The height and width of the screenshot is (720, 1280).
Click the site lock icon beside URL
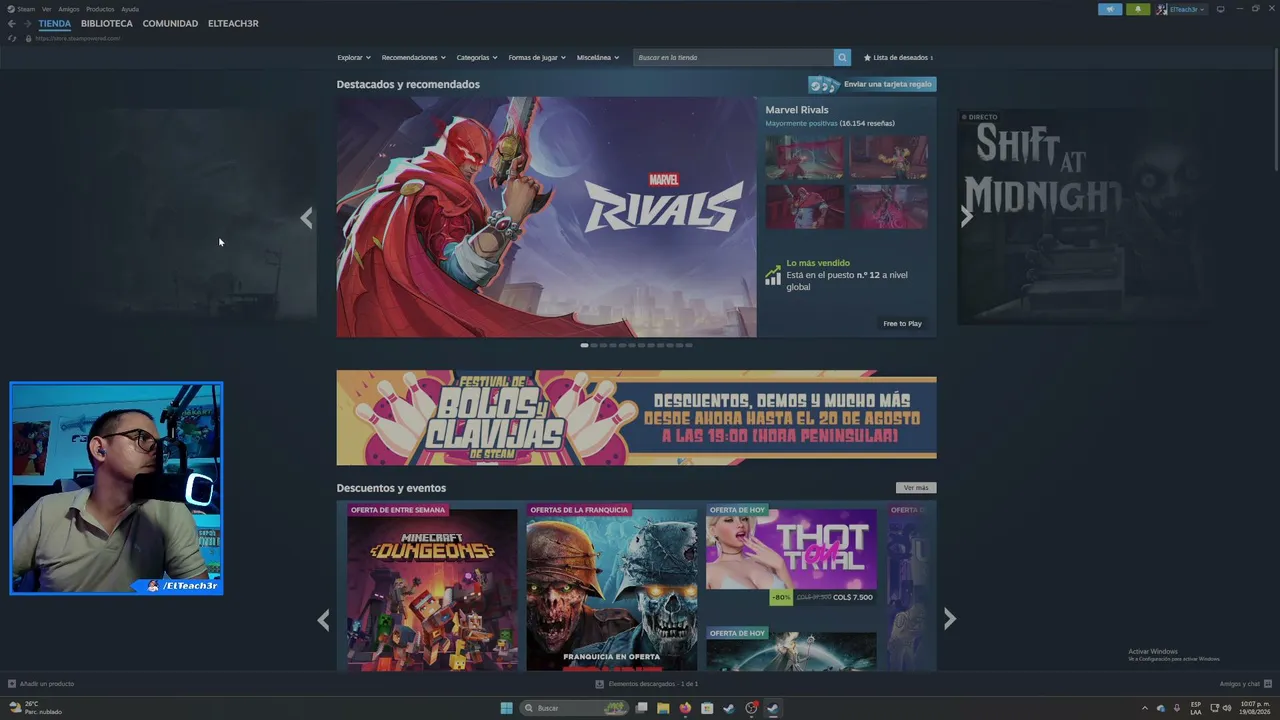coord(28,38)
